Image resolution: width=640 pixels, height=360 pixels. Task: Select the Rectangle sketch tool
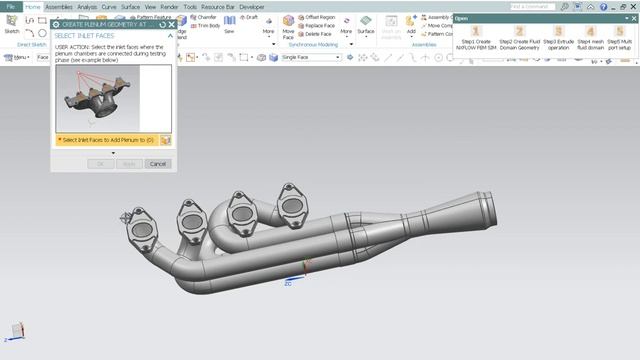42,20
